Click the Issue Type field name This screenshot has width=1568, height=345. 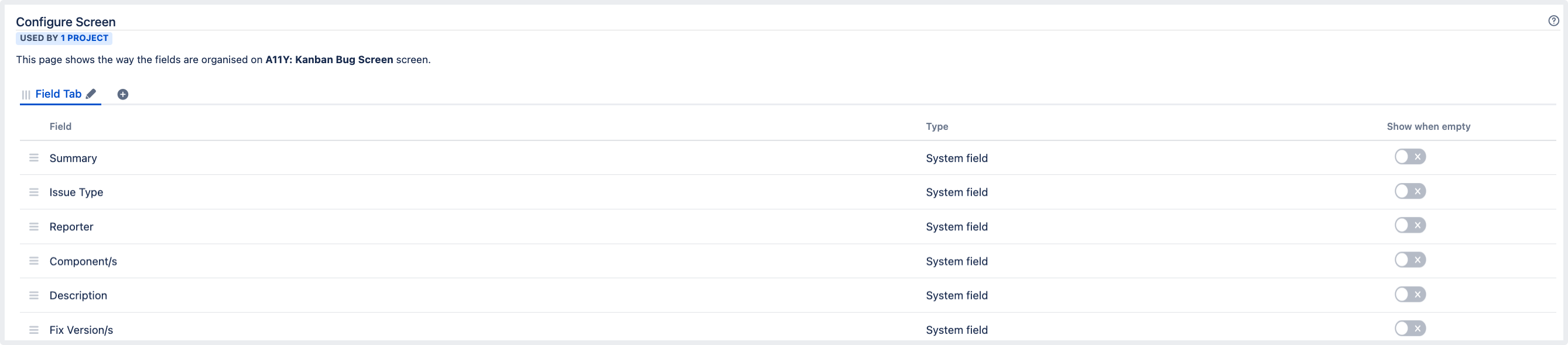coord(76,192)
